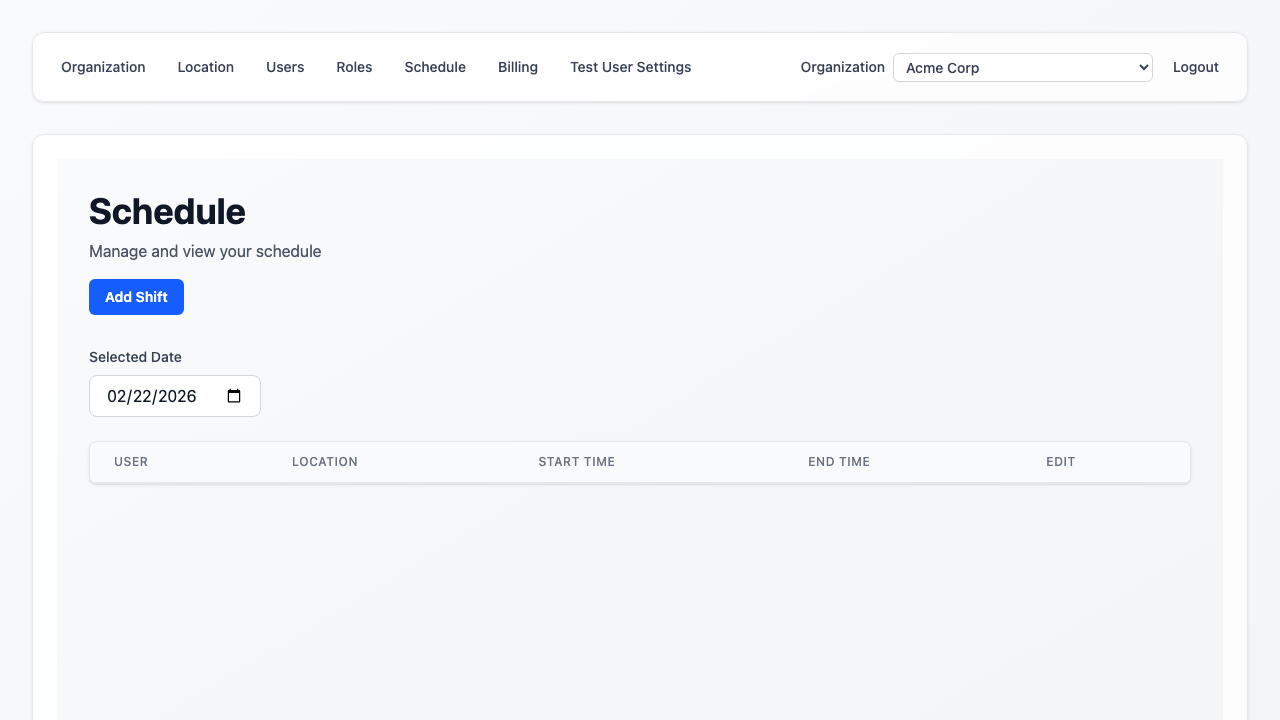This screenshot has width=1280, height=720.
Task: Navigate to the Location page
Action: [x=205, y=67]
